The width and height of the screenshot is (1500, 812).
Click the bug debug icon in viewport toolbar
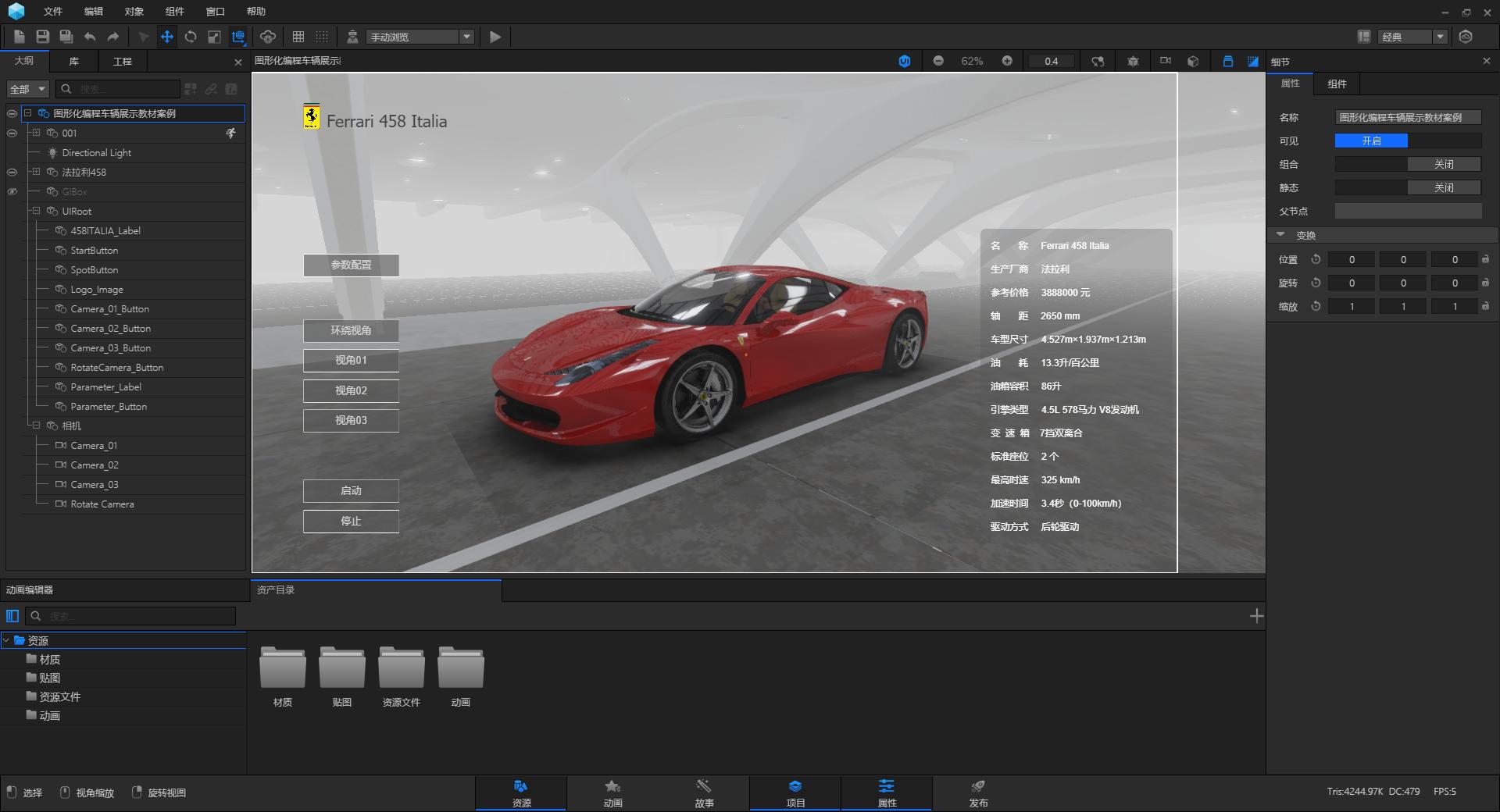tap(1133, 61)
